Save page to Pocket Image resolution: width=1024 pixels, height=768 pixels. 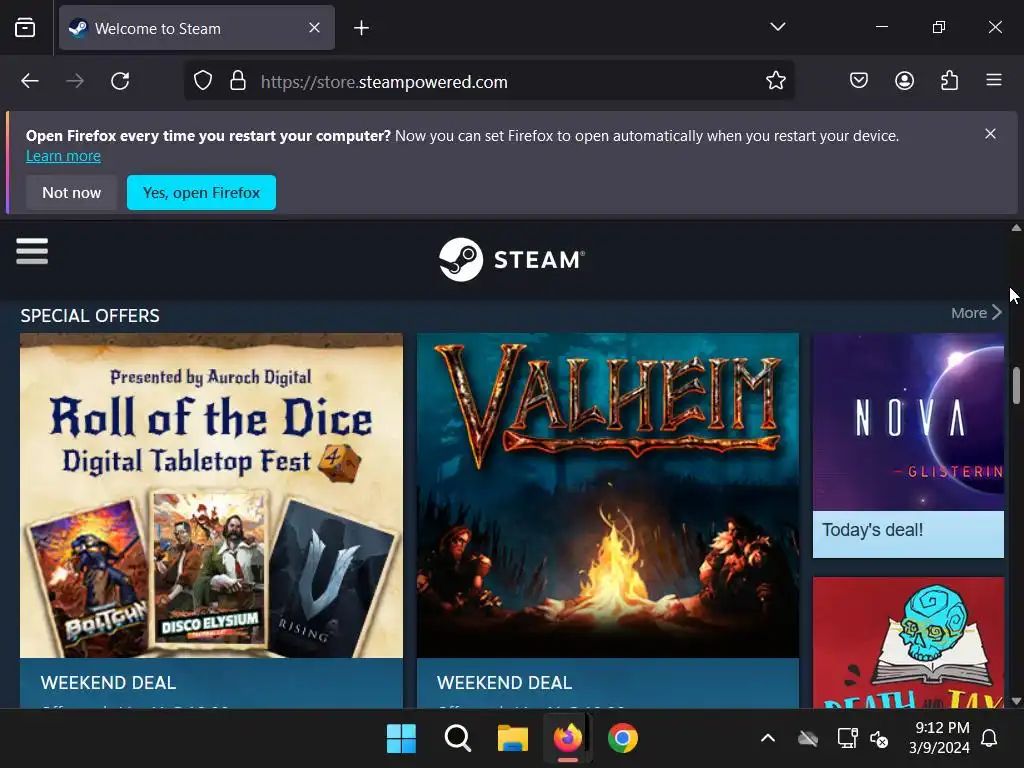tap(859, 80)
